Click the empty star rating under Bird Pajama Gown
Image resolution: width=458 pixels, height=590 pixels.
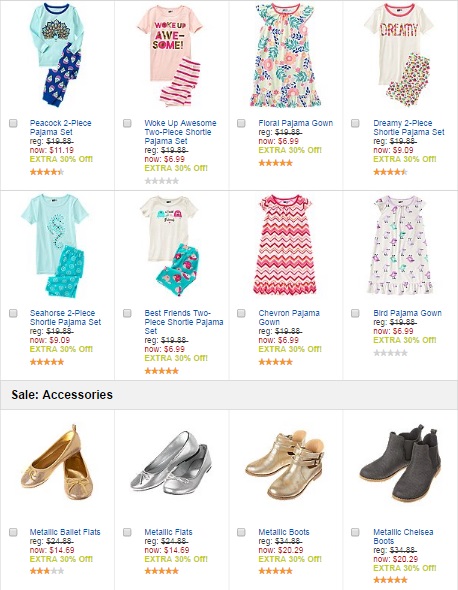(390, 353)
